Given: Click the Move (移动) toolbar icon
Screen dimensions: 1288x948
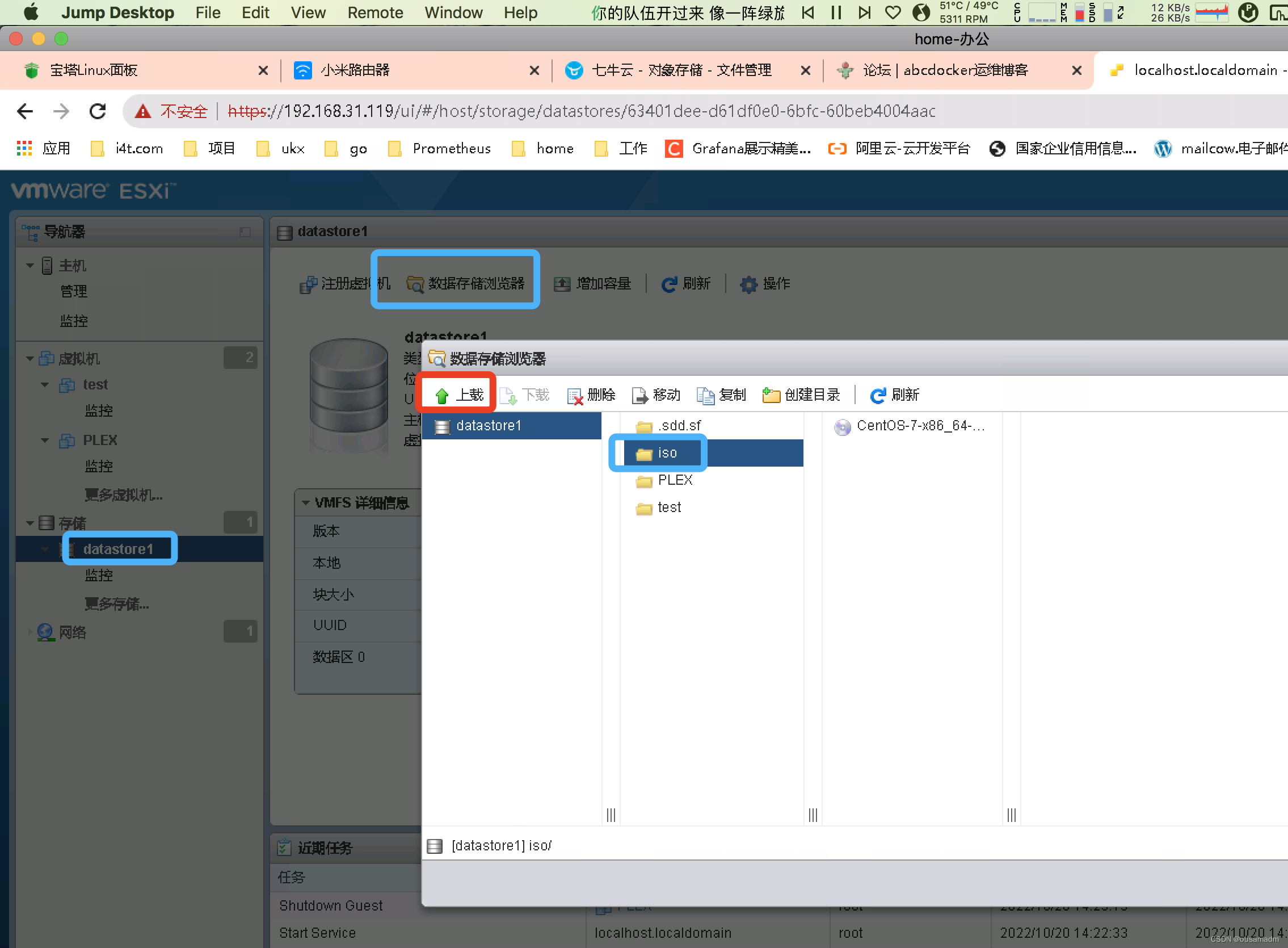Looking at the screenshot, I should tap(639, 396).
